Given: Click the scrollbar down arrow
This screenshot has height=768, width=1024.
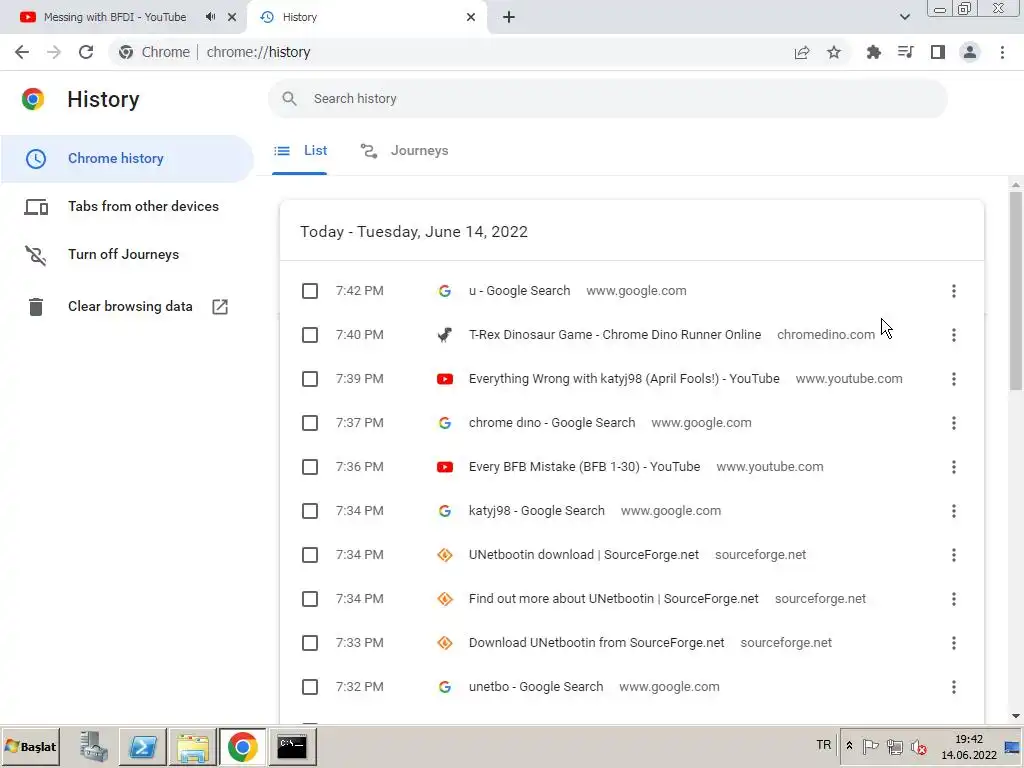Looking at the screenshot, I should (1016, 716).
